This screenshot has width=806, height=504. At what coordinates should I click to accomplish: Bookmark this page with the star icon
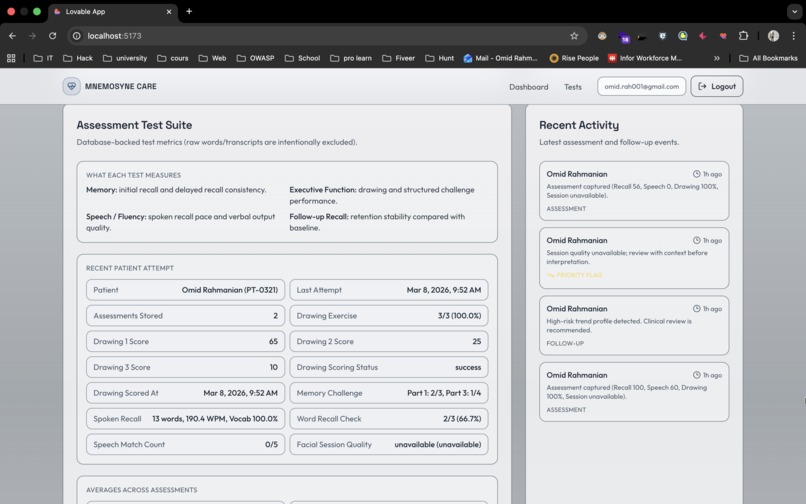(x=574, y=36)
